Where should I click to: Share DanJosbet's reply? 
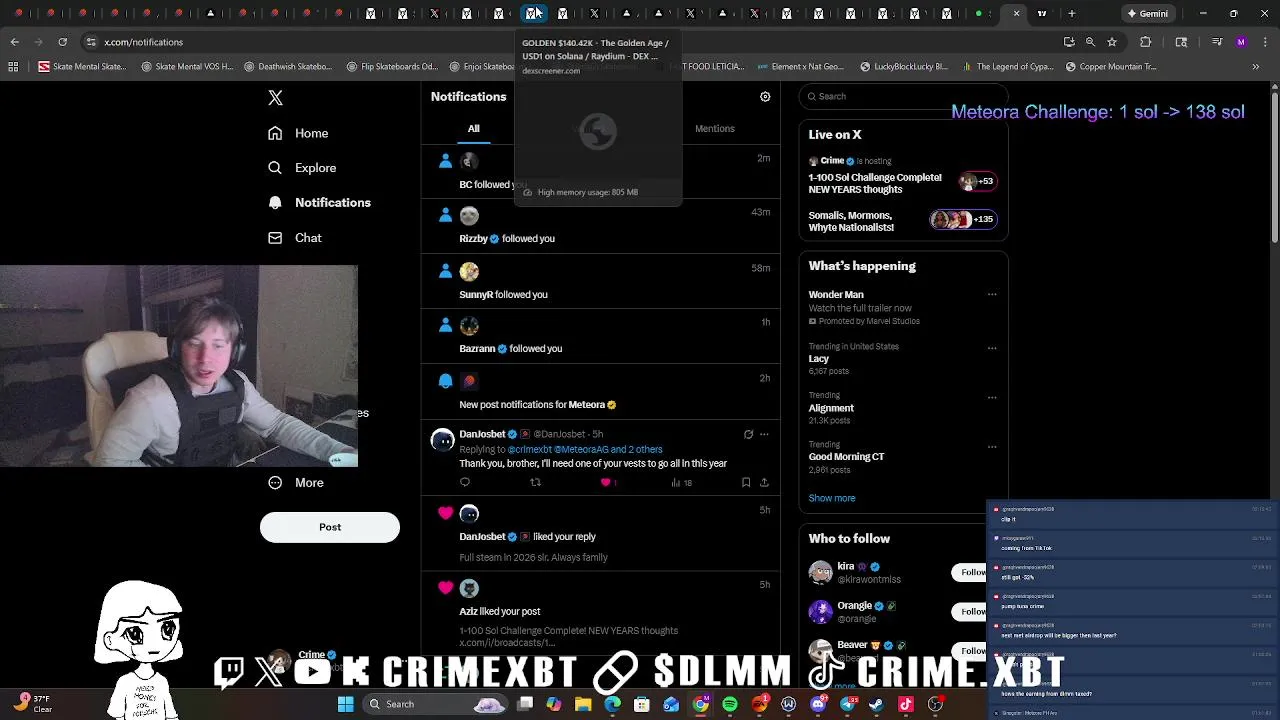764,482
